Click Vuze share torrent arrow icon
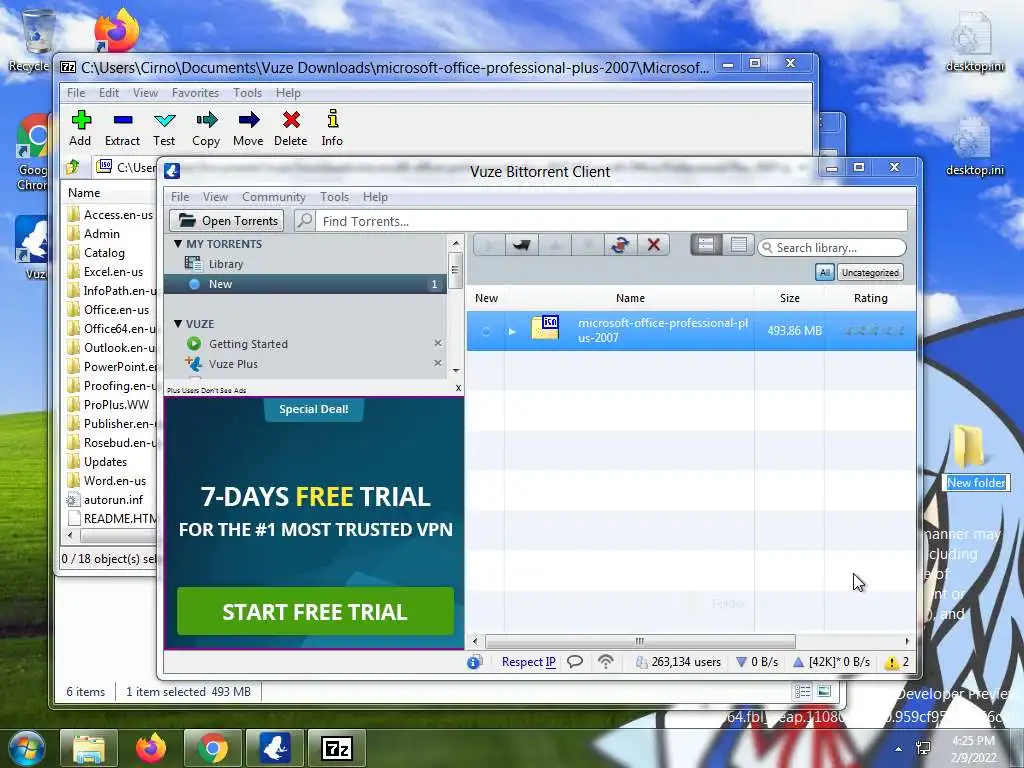Viewport: 1024px width, 768px height. [x=521, y=245]
